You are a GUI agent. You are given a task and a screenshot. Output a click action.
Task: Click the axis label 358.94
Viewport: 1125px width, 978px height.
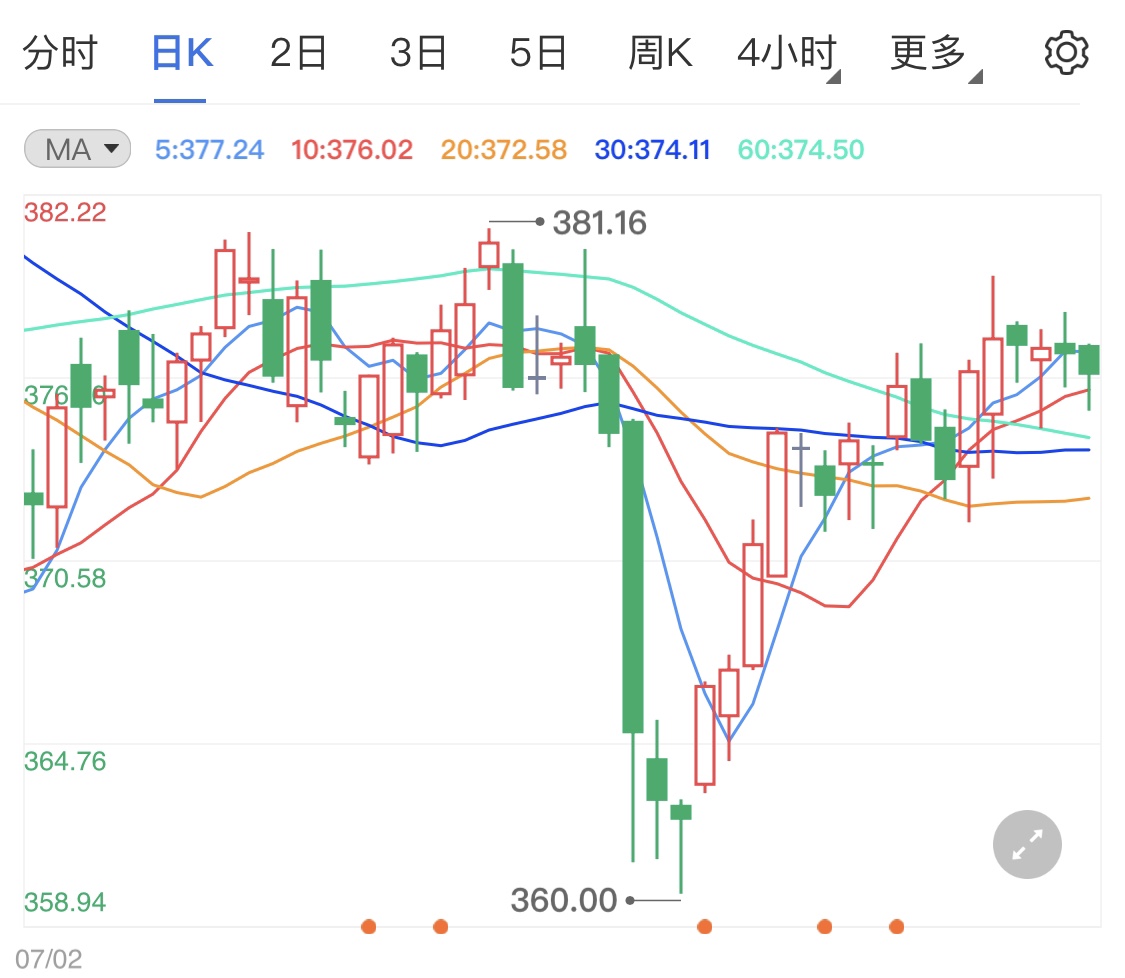65,902
